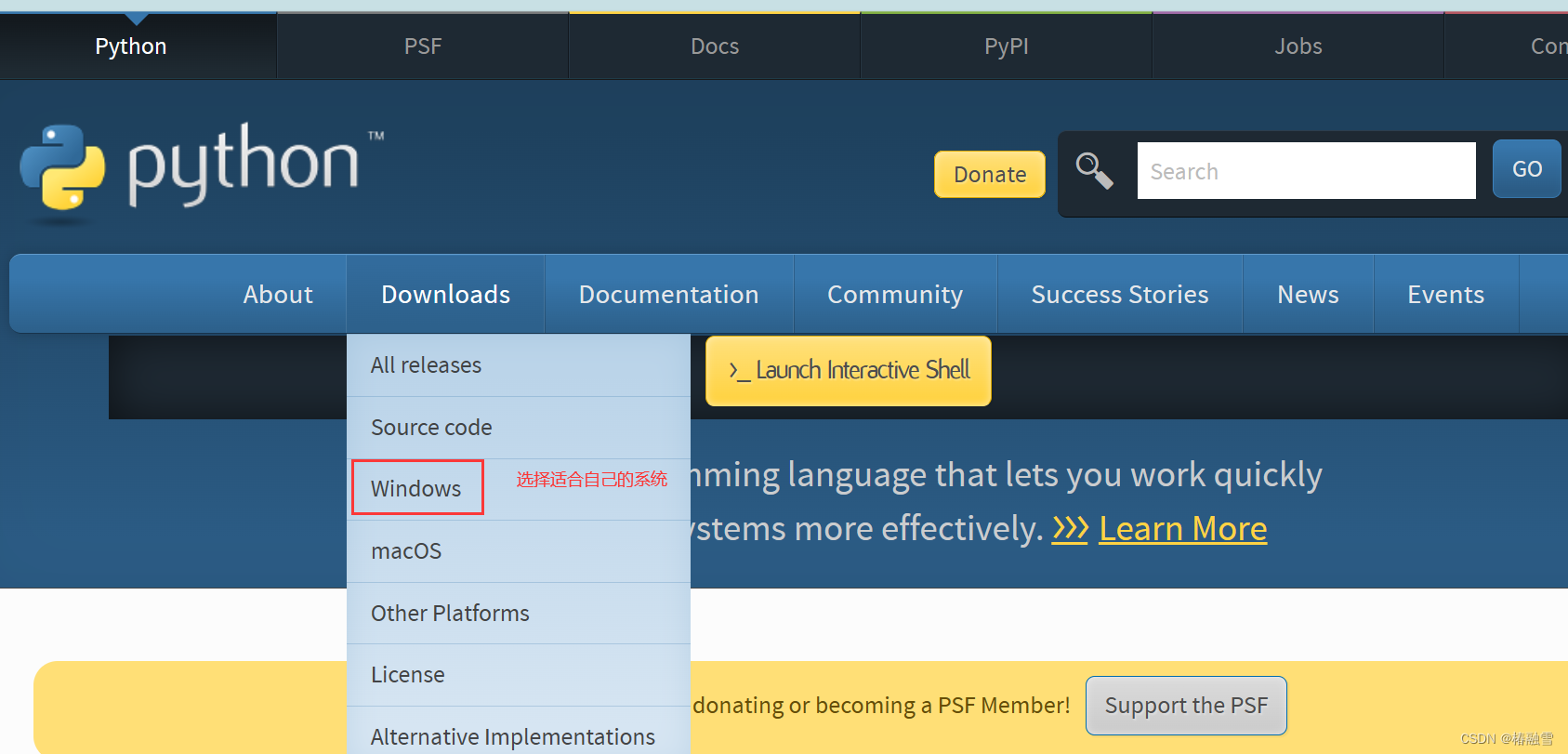Follow the Learn More link
The width and height of the screenshot is (1568, 754).
(1182, 529)
